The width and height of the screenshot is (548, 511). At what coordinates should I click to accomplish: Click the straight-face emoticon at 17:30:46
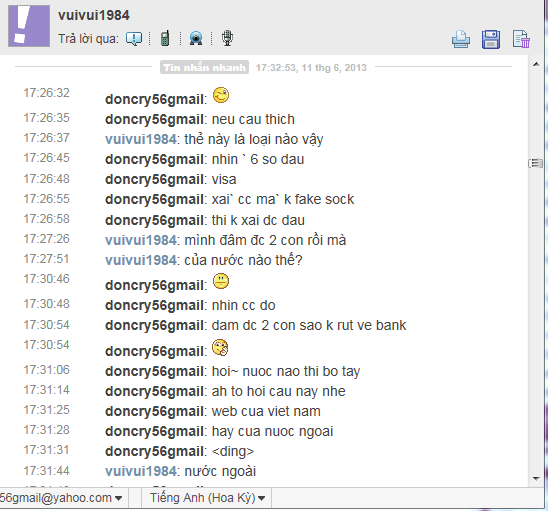[221, 281]
